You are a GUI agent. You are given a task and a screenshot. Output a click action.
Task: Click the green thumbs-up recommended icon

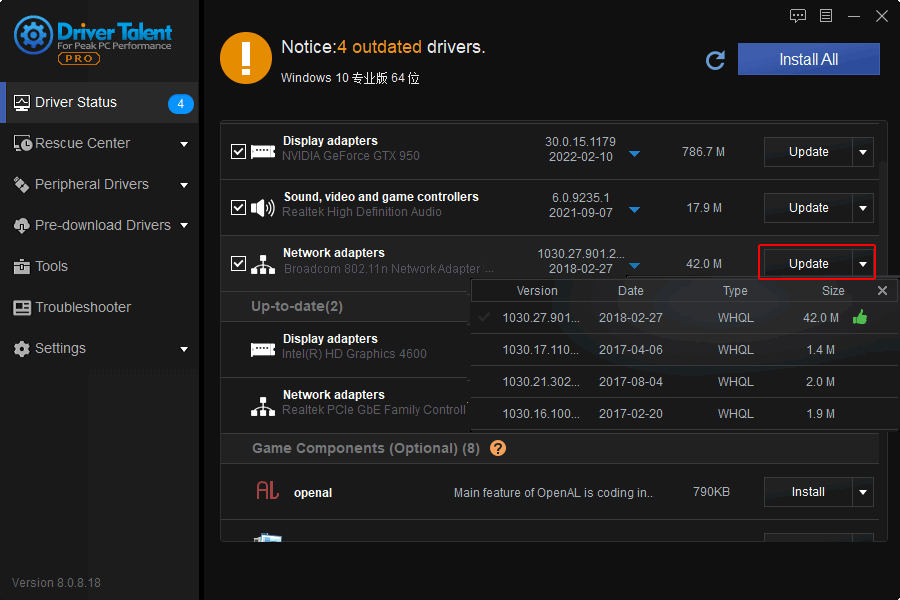click(x=860, y=317)
